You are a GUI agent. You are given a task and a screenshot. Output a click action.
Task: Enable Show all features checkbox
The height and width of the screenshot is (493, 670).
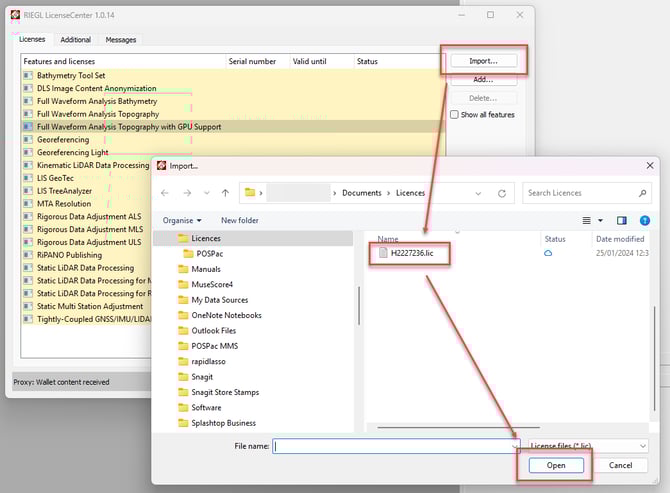click(455, 115)
